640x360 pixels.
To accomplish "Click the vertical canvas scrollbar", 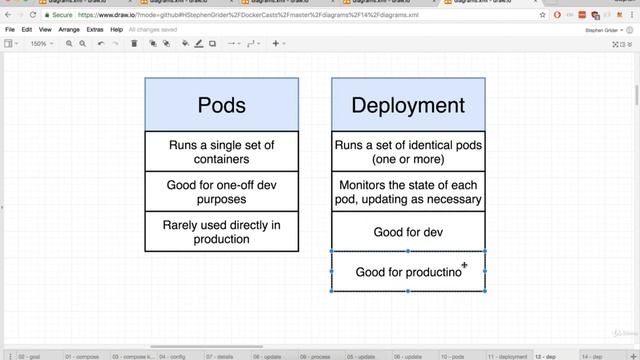I will [x=636, y=95].
